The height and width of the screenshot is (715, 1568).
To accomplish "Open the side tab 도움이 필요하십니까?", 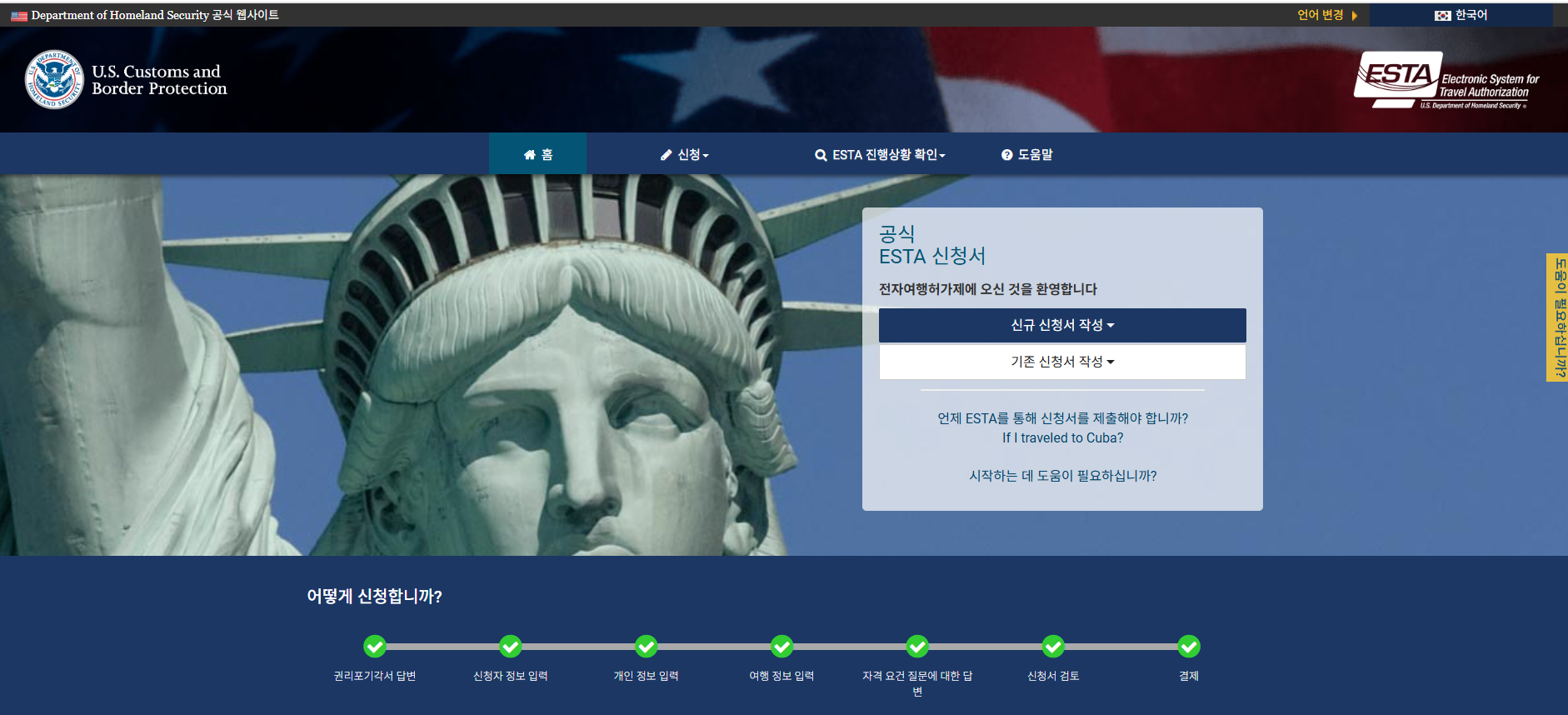I will click(1557, 317).
